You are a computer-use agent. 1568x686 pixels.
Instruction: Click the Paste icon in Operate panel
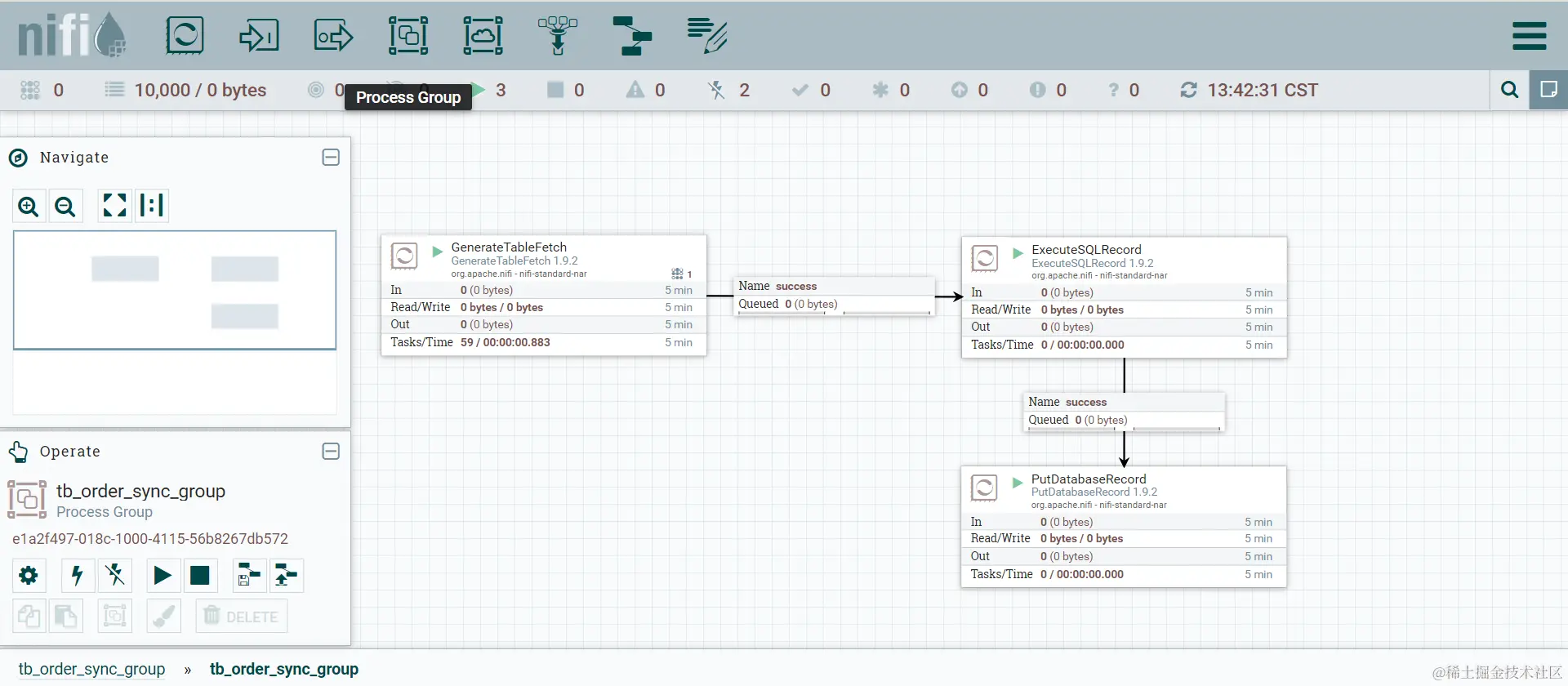pos(66,616)
